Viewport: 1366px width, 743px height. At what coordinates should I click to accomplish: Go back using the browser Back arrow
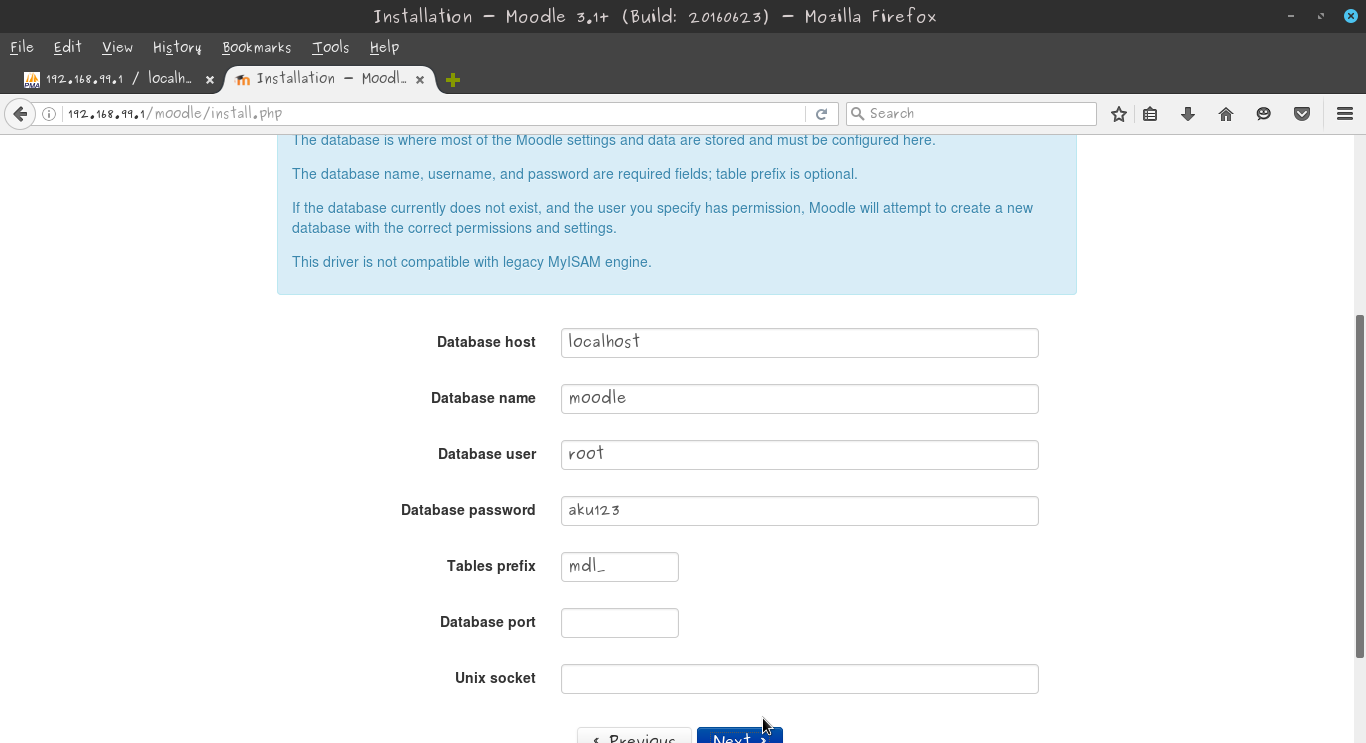tap(20, 114)
